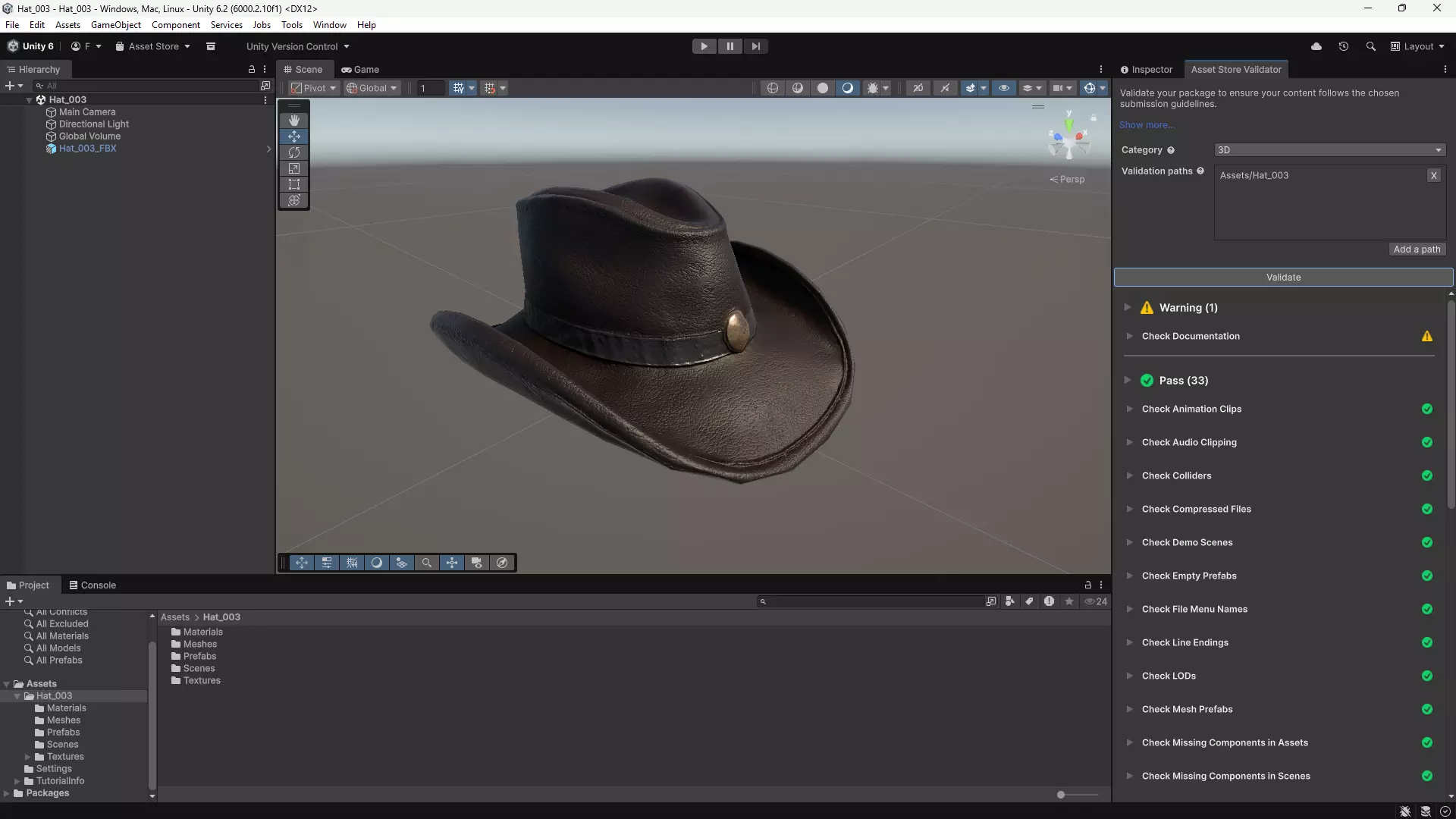Open the Layout dropdown
The height and width of the screenshot is (819, 1456).
[x=1417, y=46]
